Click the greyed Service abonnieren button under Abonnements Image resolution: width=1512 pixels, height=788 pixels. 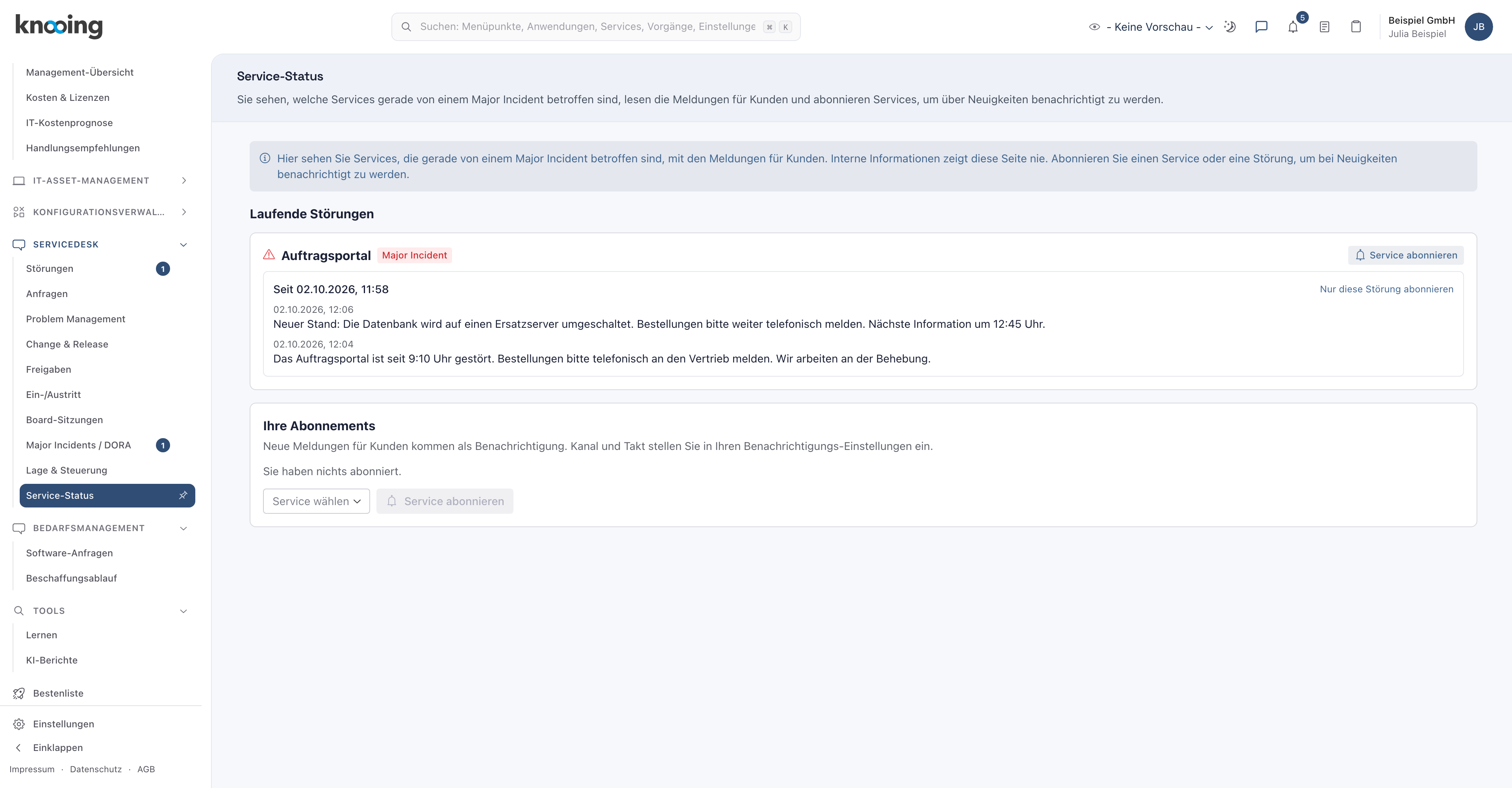coord(445,501)
